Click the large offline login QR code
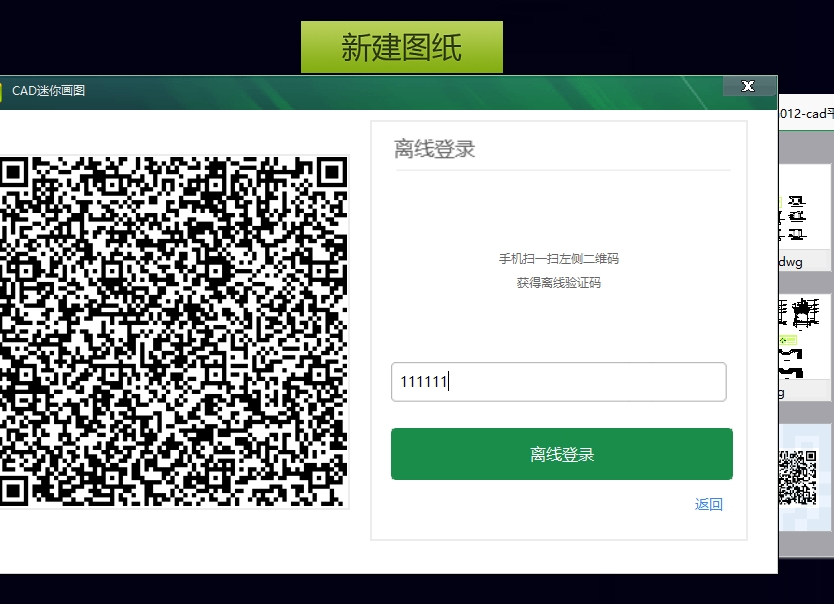The width and height of the screenshot is (834, 604). click(x=174, y=332)
